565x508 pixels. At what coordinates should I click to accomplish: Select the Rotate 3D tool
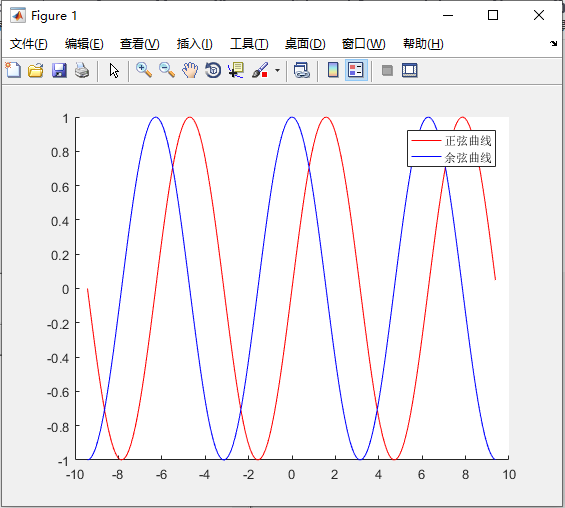coord(213,70)
